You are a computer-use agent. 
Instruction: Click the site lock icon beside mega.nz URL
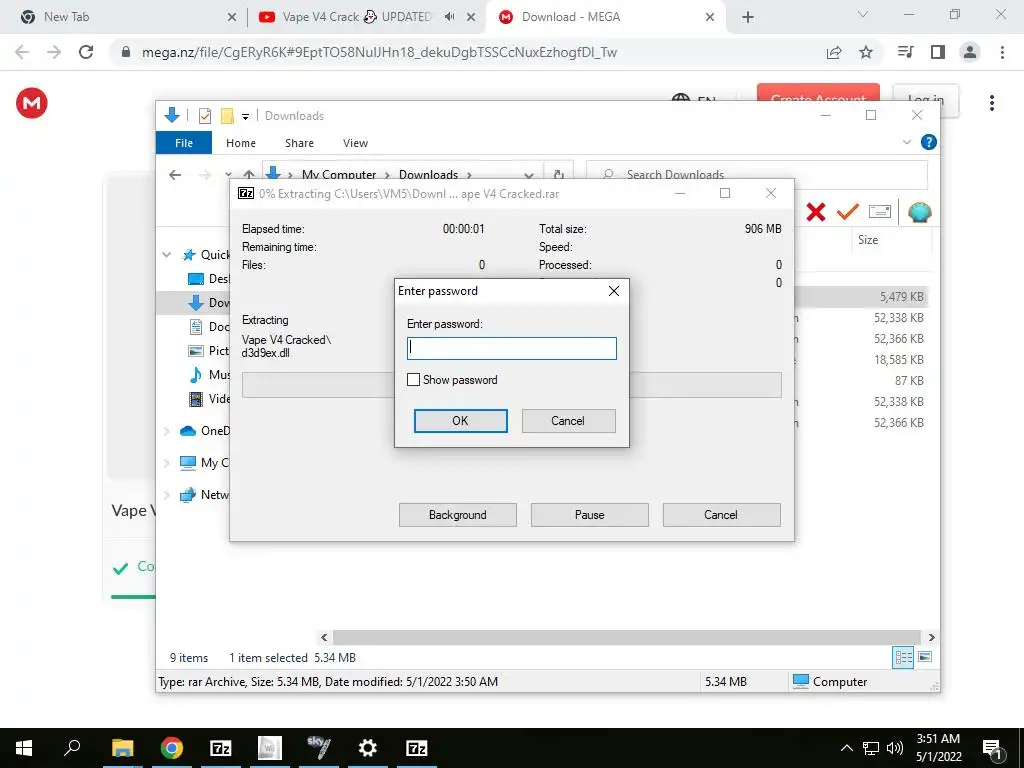[126, 52]
